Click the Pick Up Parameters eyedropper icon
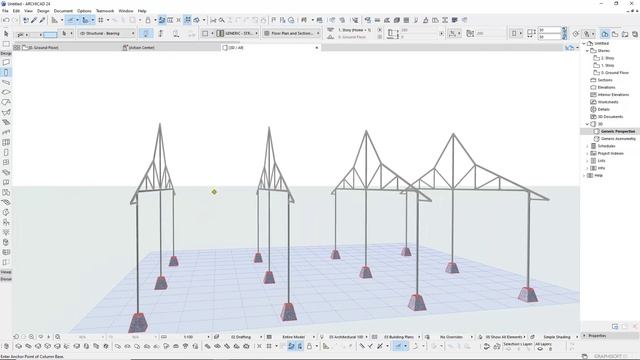The width and height of the screenshot is (640, 360). 34,20
